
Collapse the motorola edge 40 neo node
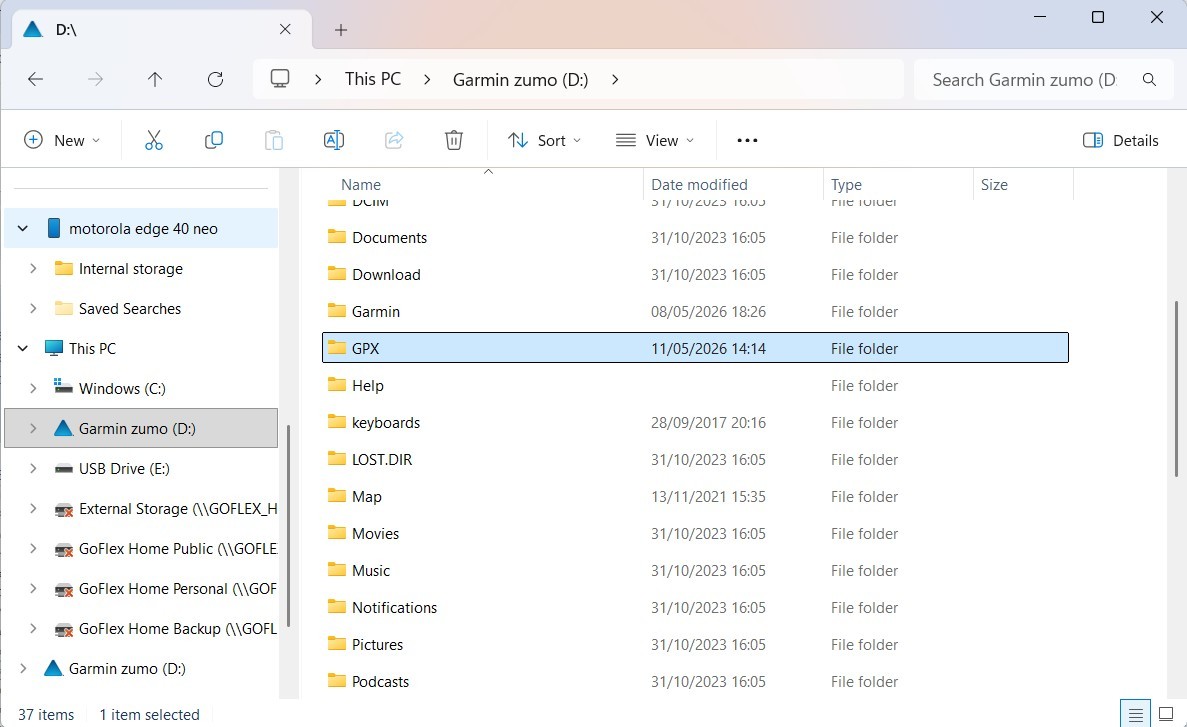[x=23, y=228]
